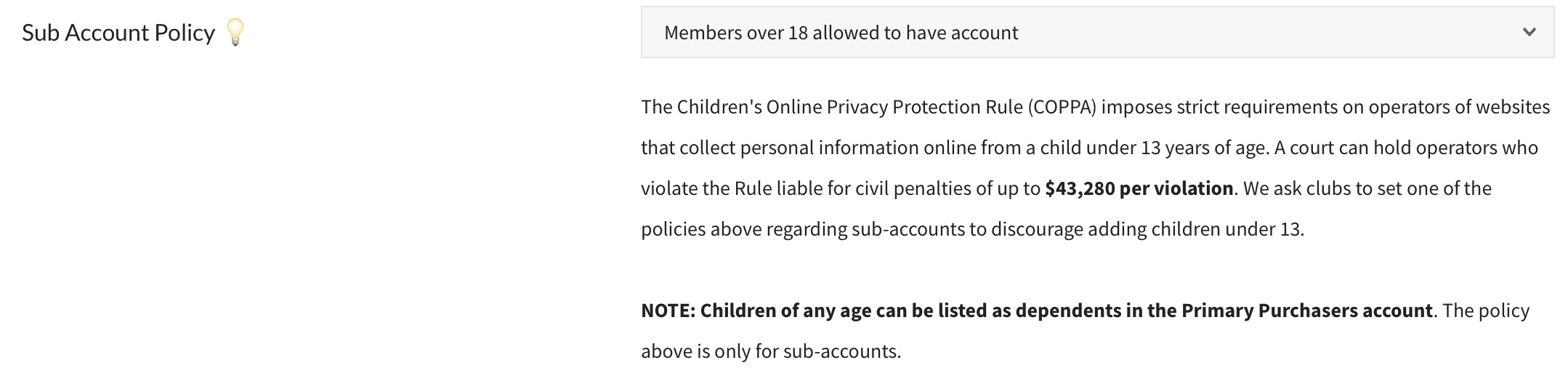The width and height of the screenshot is (1568, 384).
Task: Click the 'Sub Account Policy' label
Action: click(118, 33)
